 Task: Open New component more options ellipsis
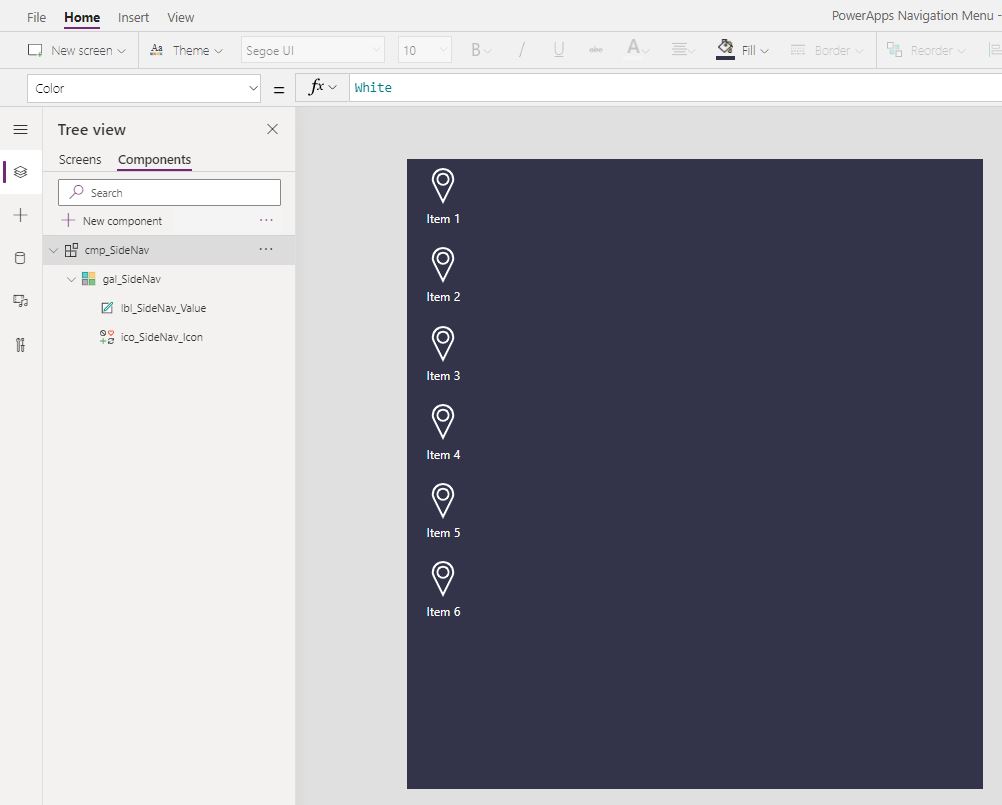pyautogui.click(x=266, y=220)
